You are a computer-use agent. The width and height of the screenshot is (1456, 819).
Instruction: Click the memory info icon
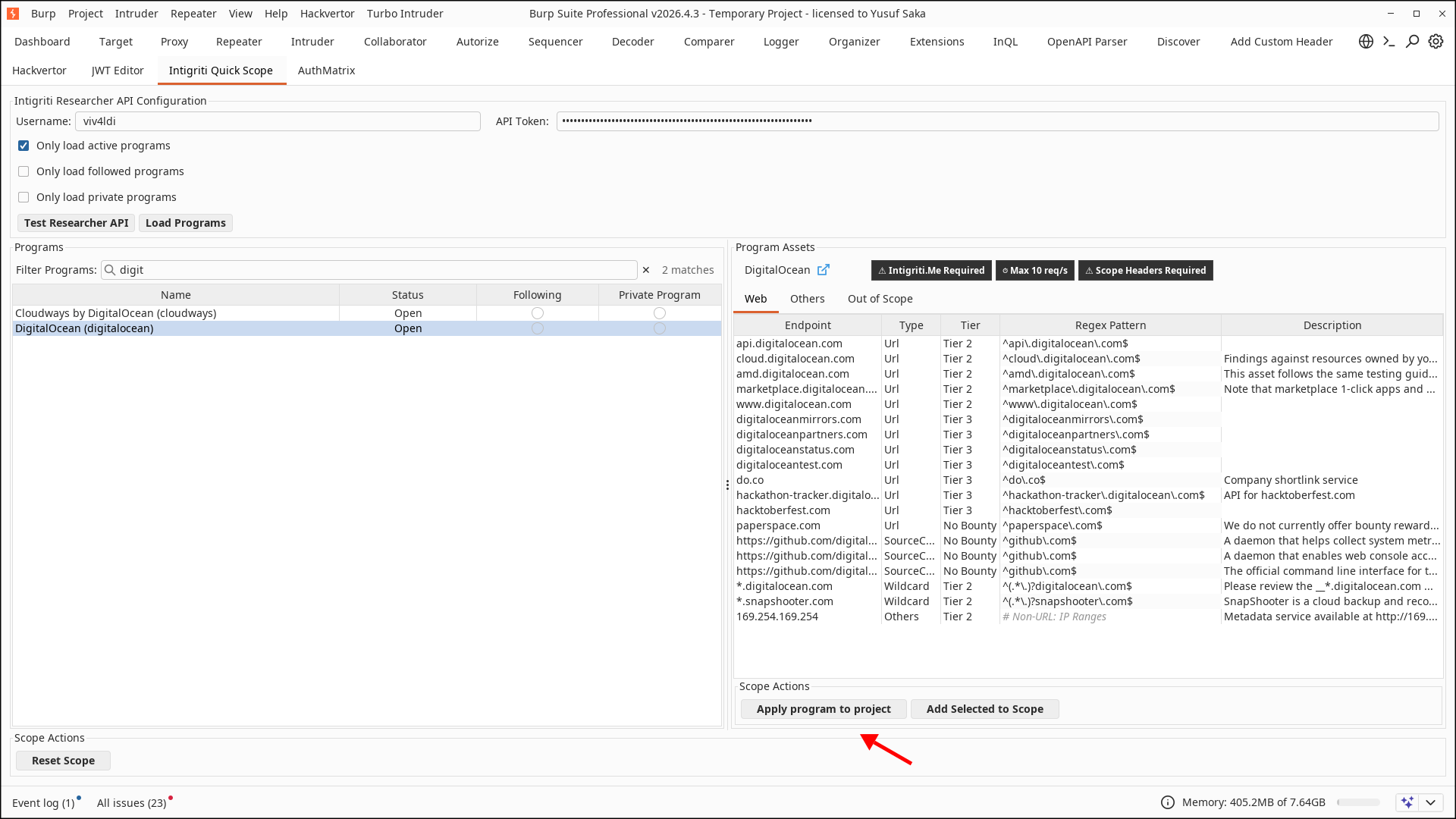1168,802
